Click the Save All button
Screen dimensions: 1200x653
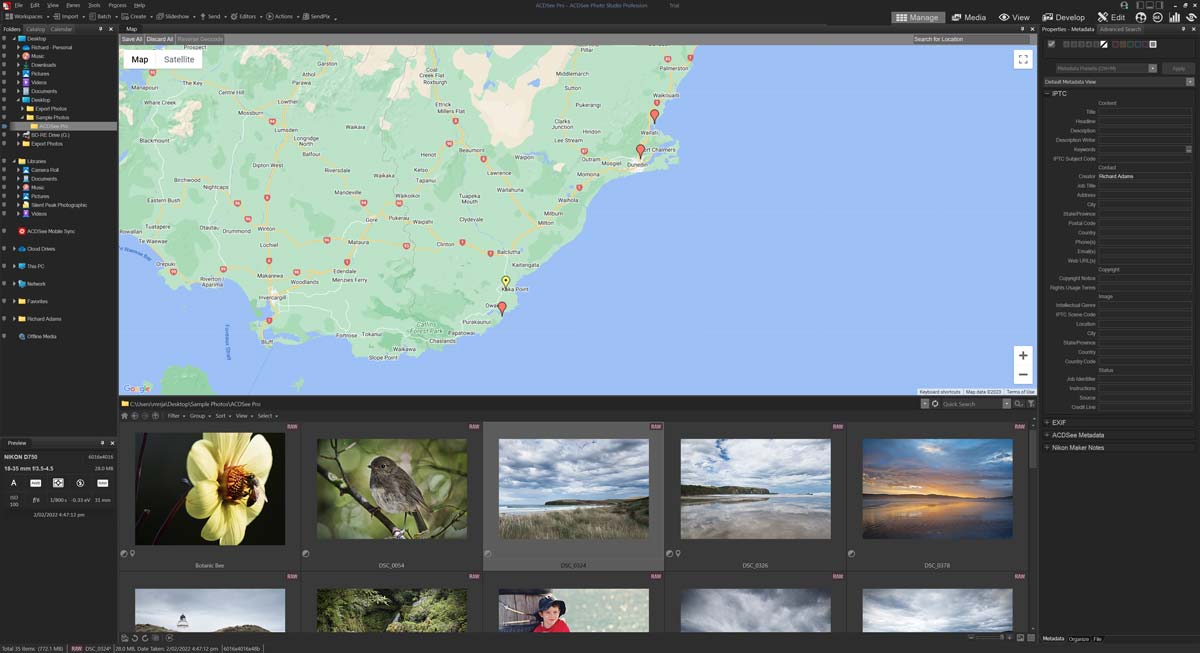tap(132, 39)
